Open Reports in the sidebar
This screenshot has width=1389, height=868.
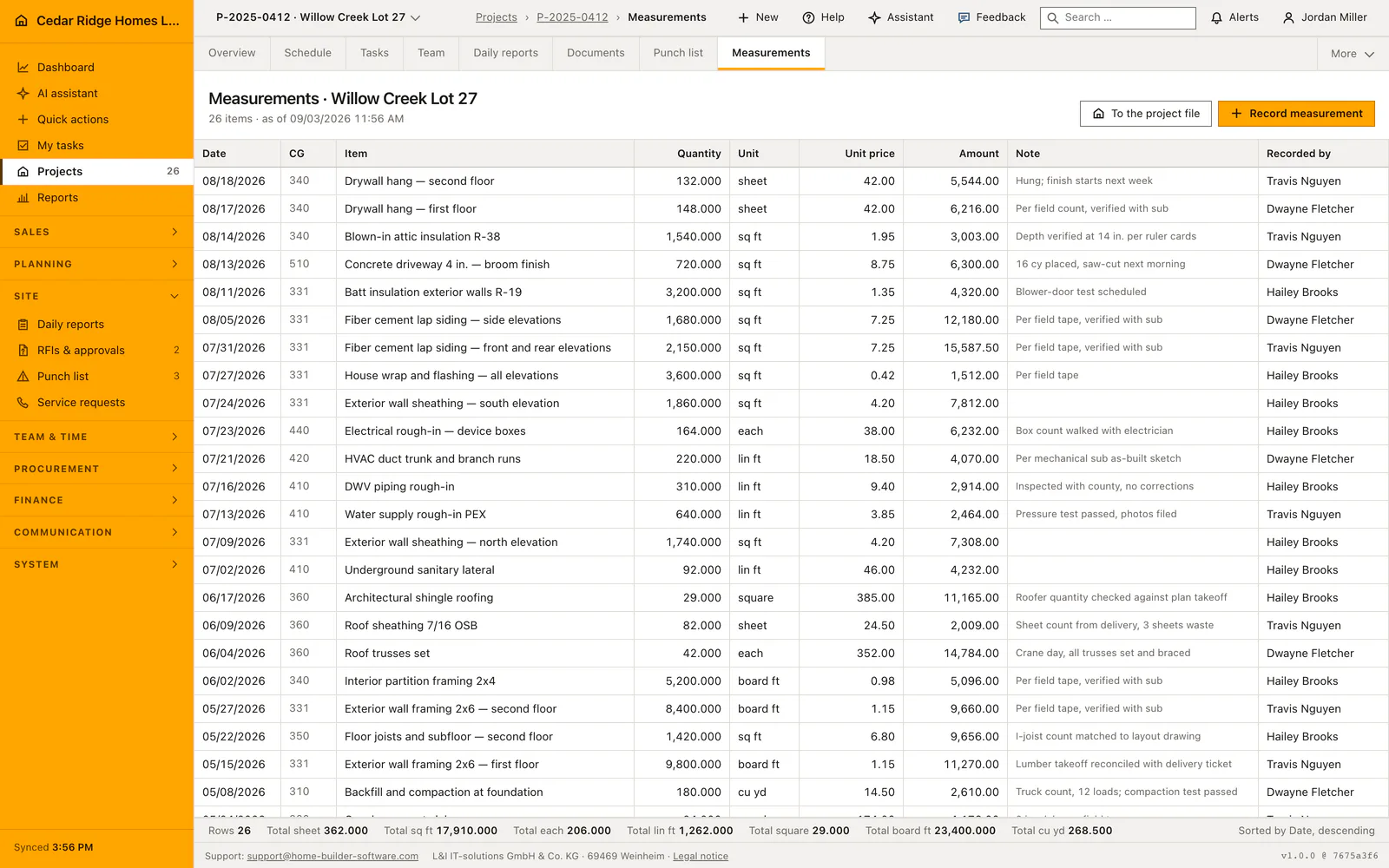(96, 197)
